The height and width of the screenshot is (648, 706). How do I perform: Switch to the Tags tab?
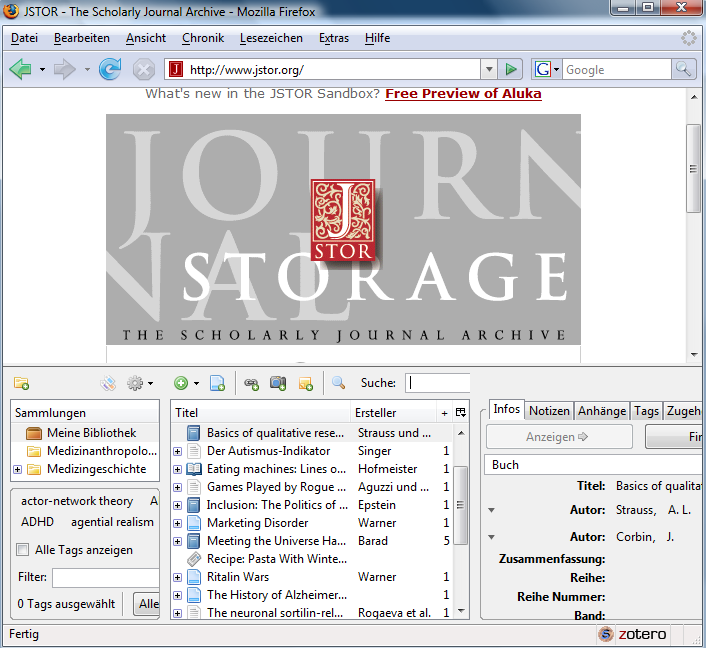[x=647, y=411]
